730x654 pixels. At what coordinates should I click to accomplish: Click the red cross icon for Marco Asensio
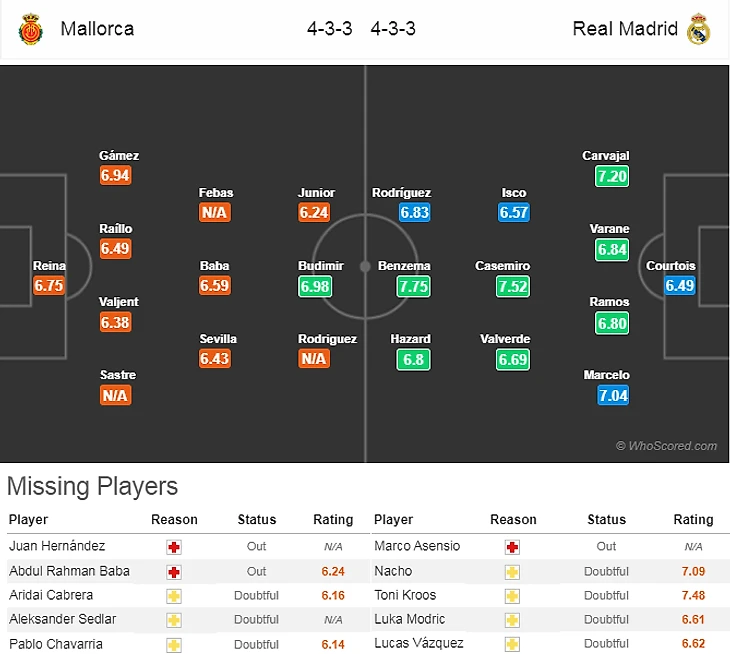coord(513,547)
